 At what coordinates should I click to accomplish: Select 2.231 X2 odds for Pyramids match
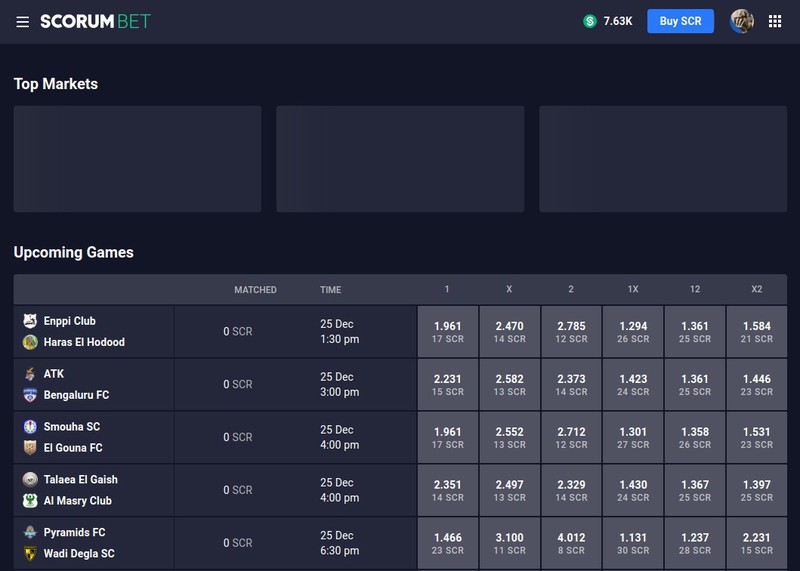click(756, 543)
